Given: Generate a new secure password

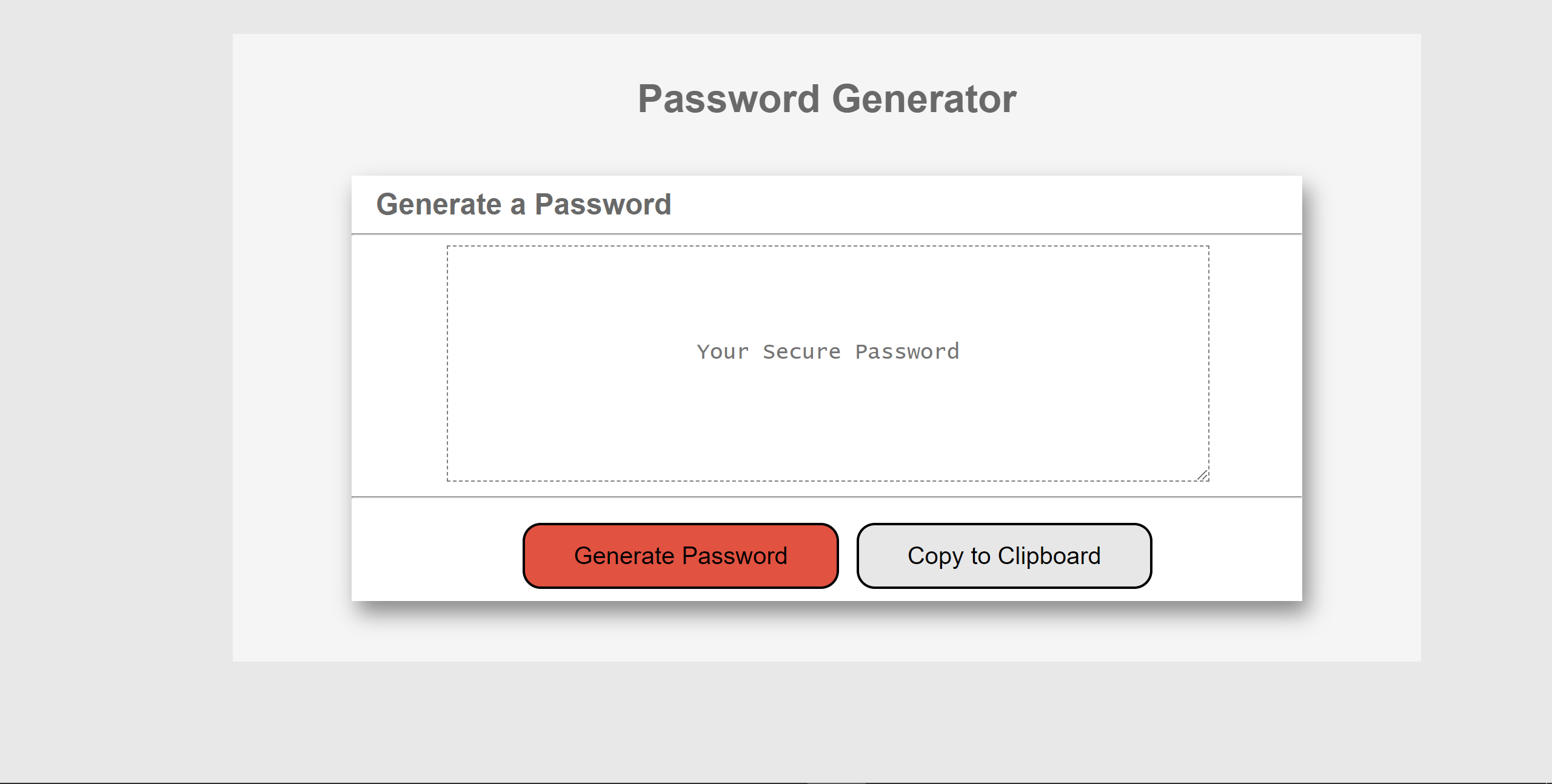Looking at the screenshot, I should coord(680,556).
